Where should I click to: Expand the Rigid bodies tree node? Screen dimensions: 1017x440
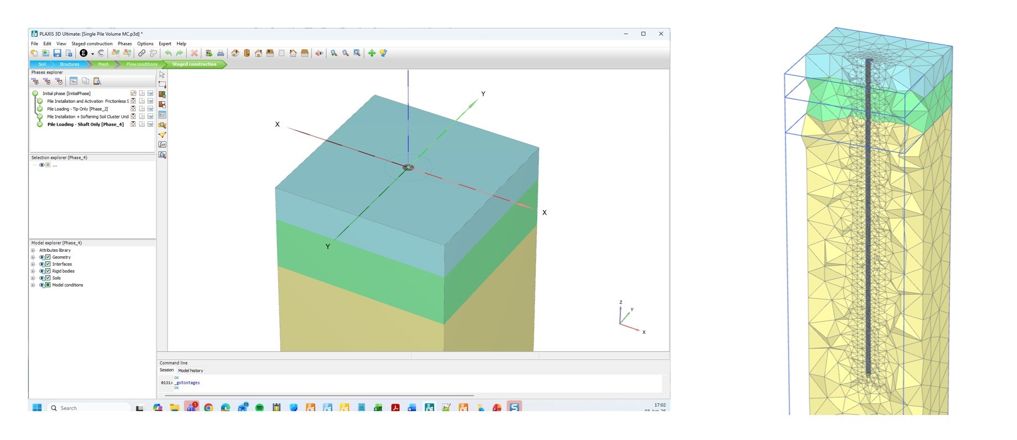pyautogui.click(x=33, y=271)
